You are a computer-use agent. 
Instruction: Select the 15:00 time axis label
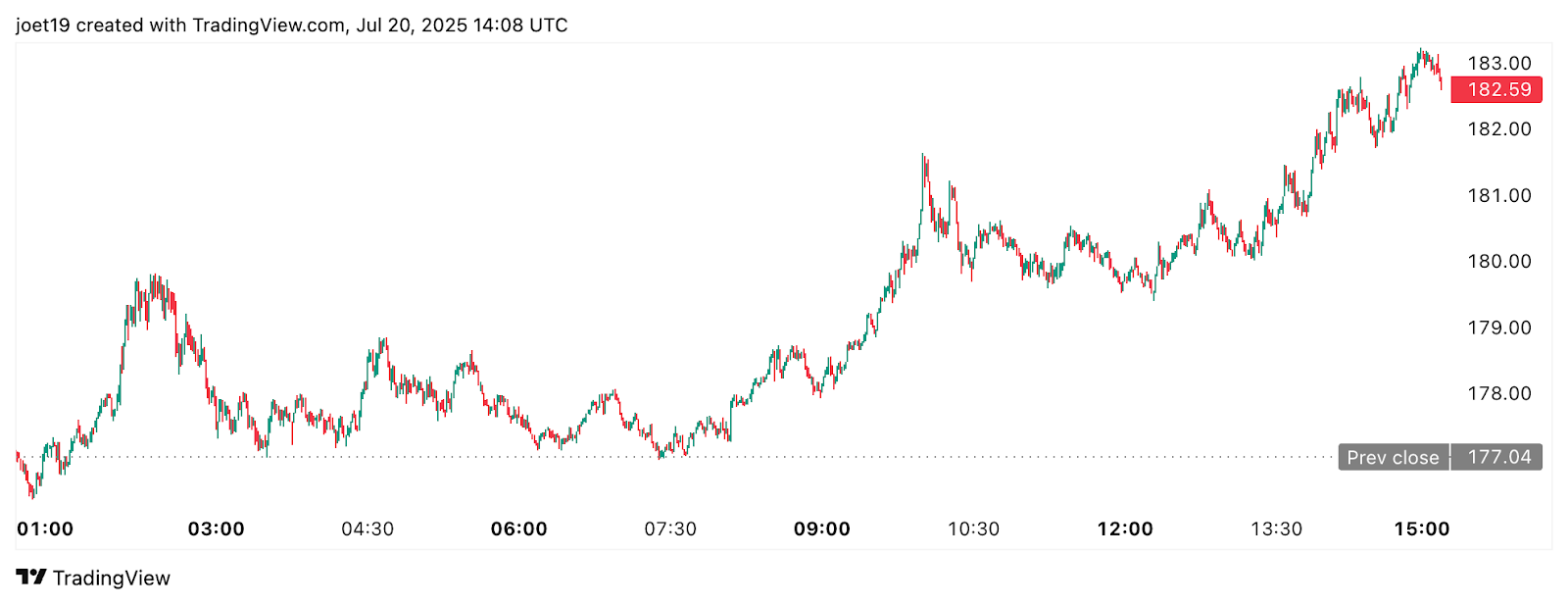[x=1421, y=529]
